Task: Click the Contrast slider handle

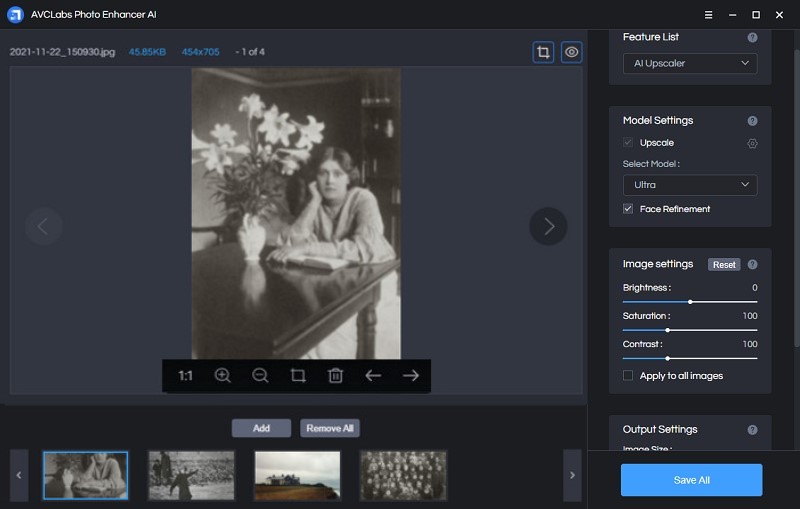Action: 667,358
